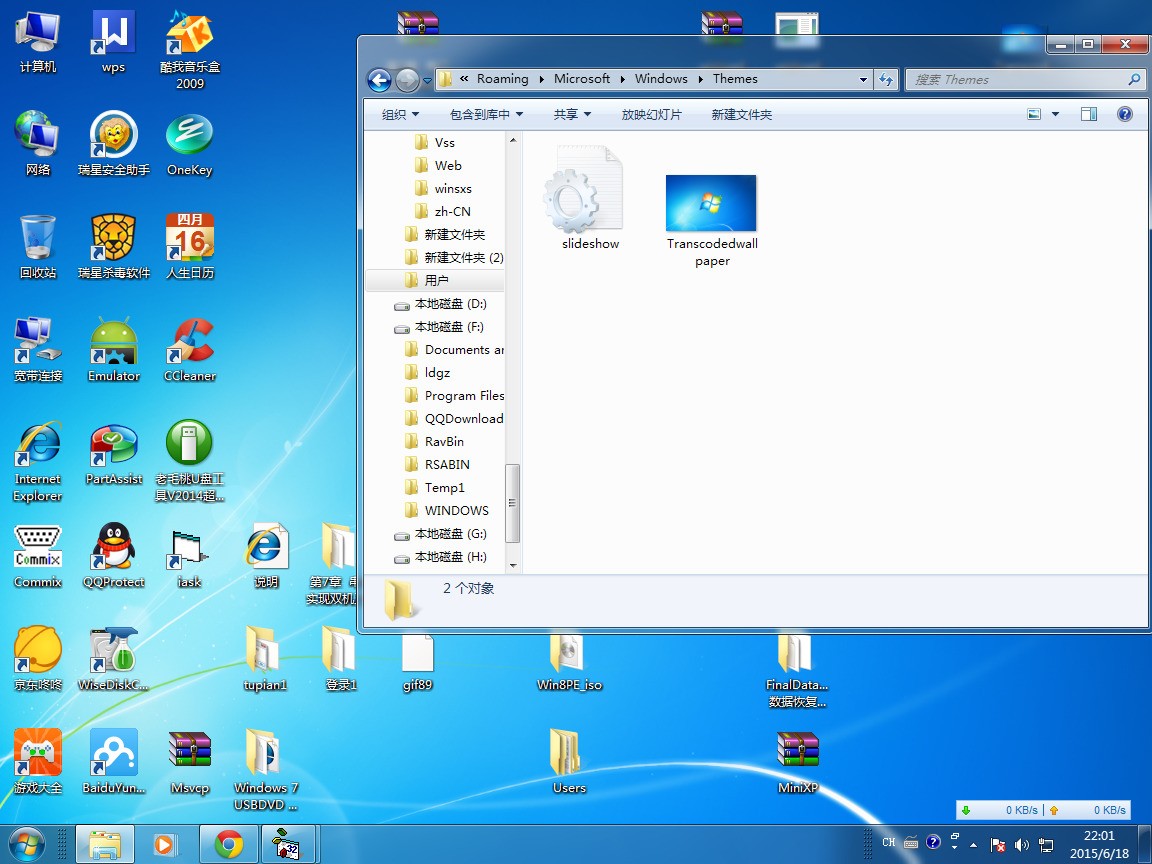This screenshot has height=864, width=1152.
Task: Open the PartAssist desktop shortcut
Action: (x=114, y=453)
